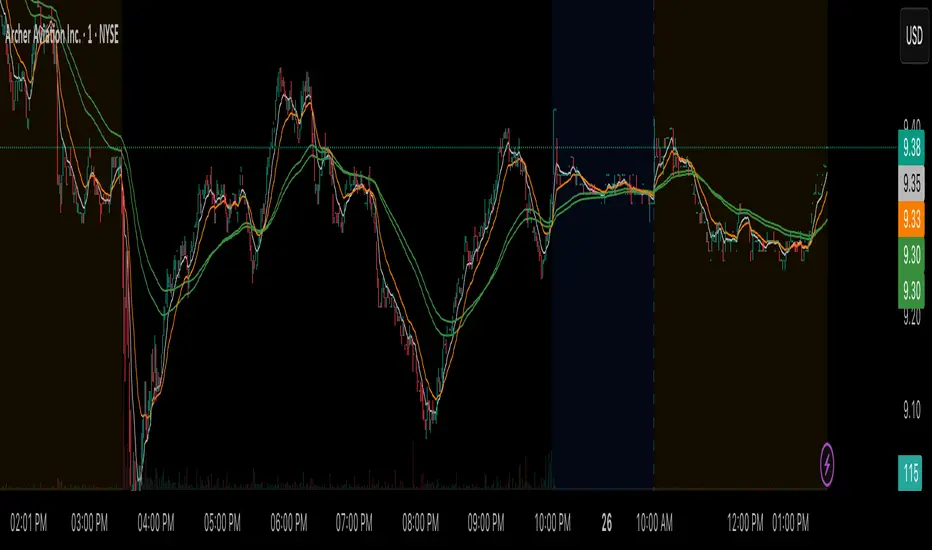Select the 9.30 label directly below 9.33
Viewport: 932px width, 550px height.
[911, 255]
